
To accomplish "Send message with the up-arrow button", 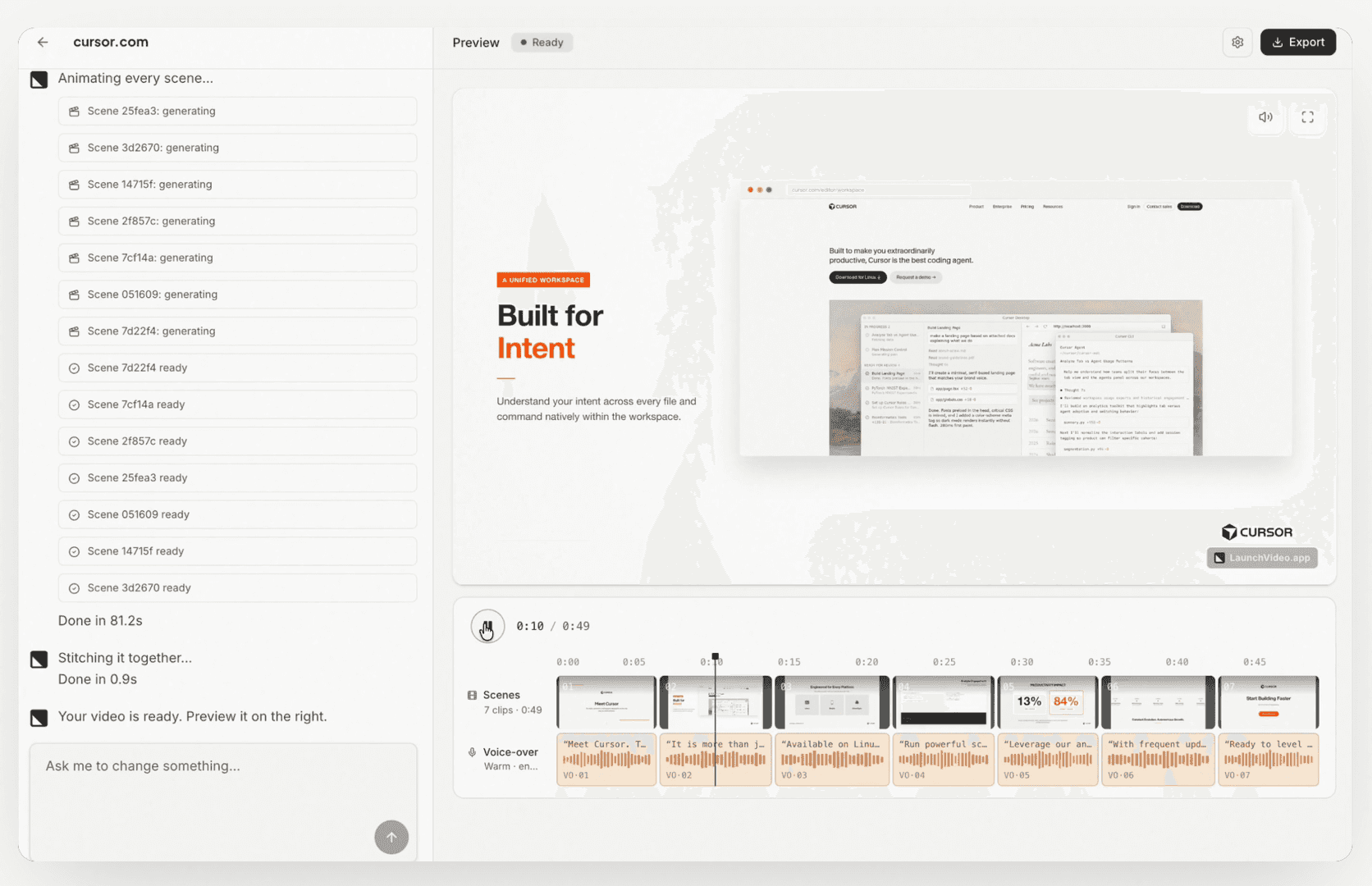I will click(391, 837).
